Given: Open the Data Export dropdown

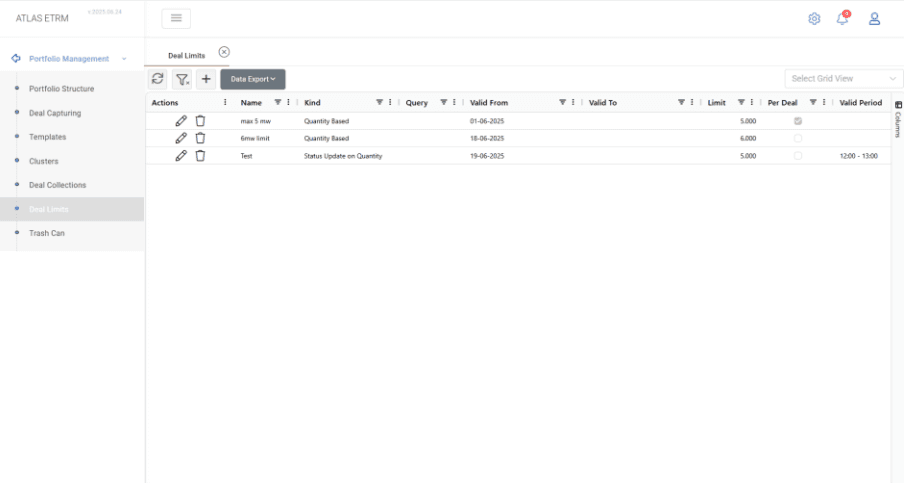Looking at the screenshot, I should (x=252, y=79).
